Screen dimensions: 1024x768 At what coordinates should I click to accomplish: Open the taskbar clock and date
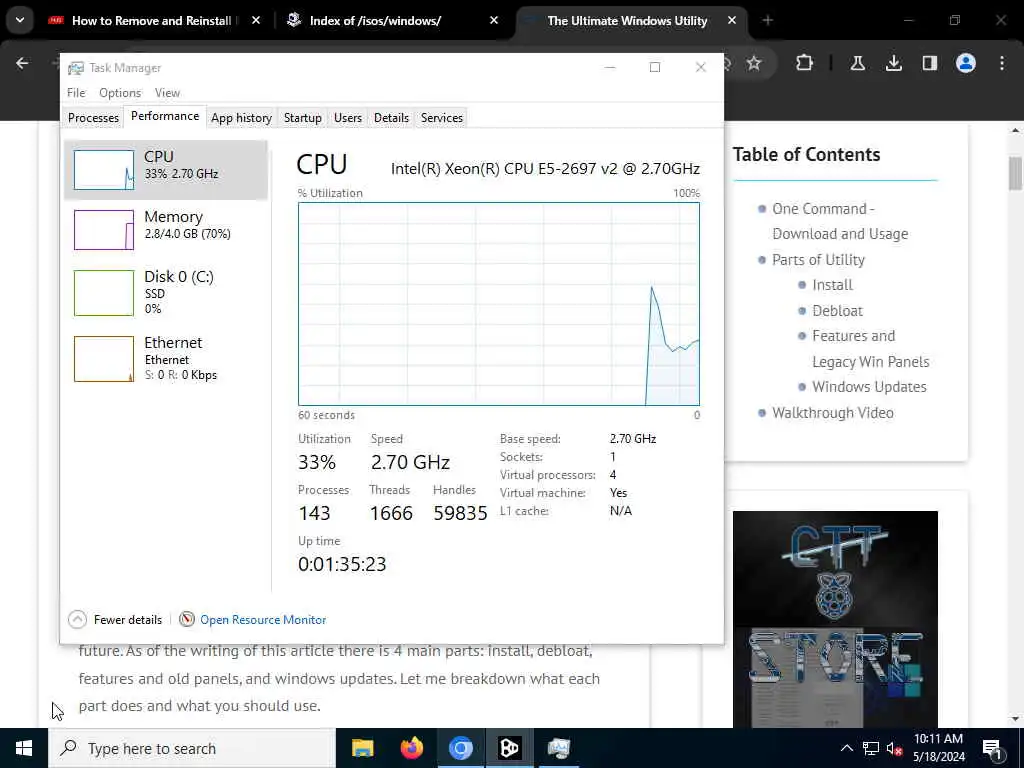(x=938, y=748)
